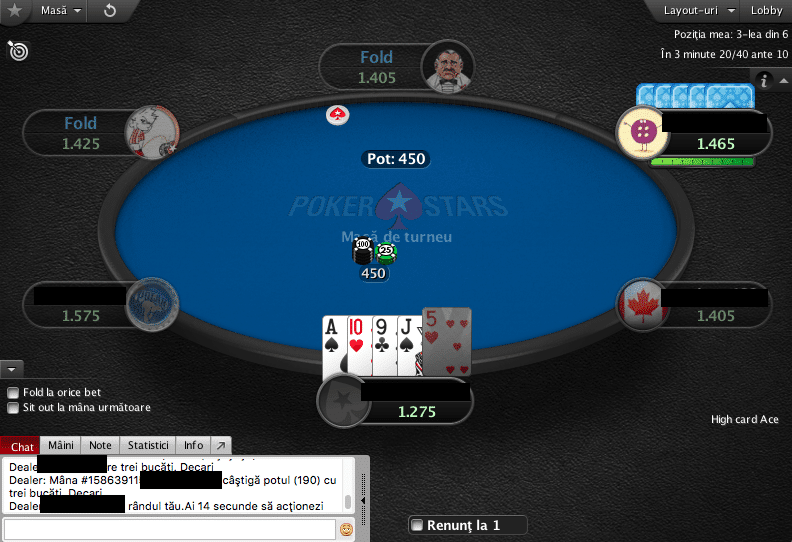Switch to the Mâini tab
792x542 pixels.
pyautogui.click(x=61, y=446)
